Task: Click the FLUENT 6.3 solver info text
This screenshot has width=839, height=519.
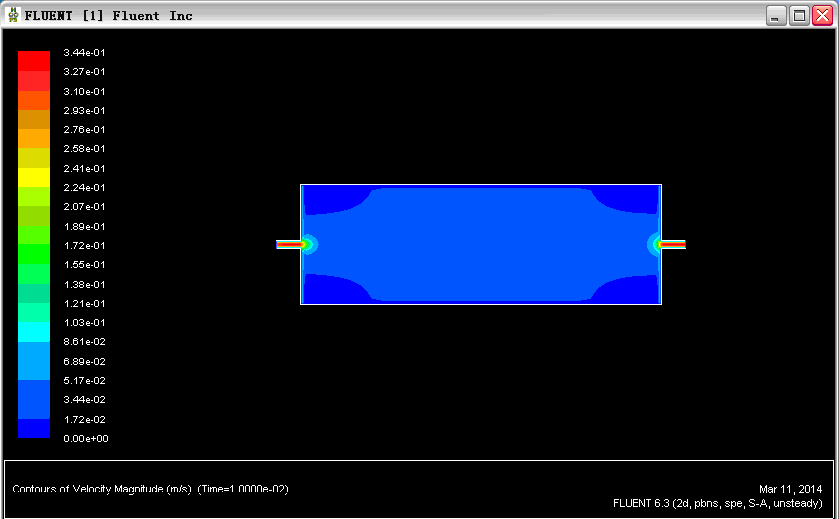Action: (x=717, y=503)
